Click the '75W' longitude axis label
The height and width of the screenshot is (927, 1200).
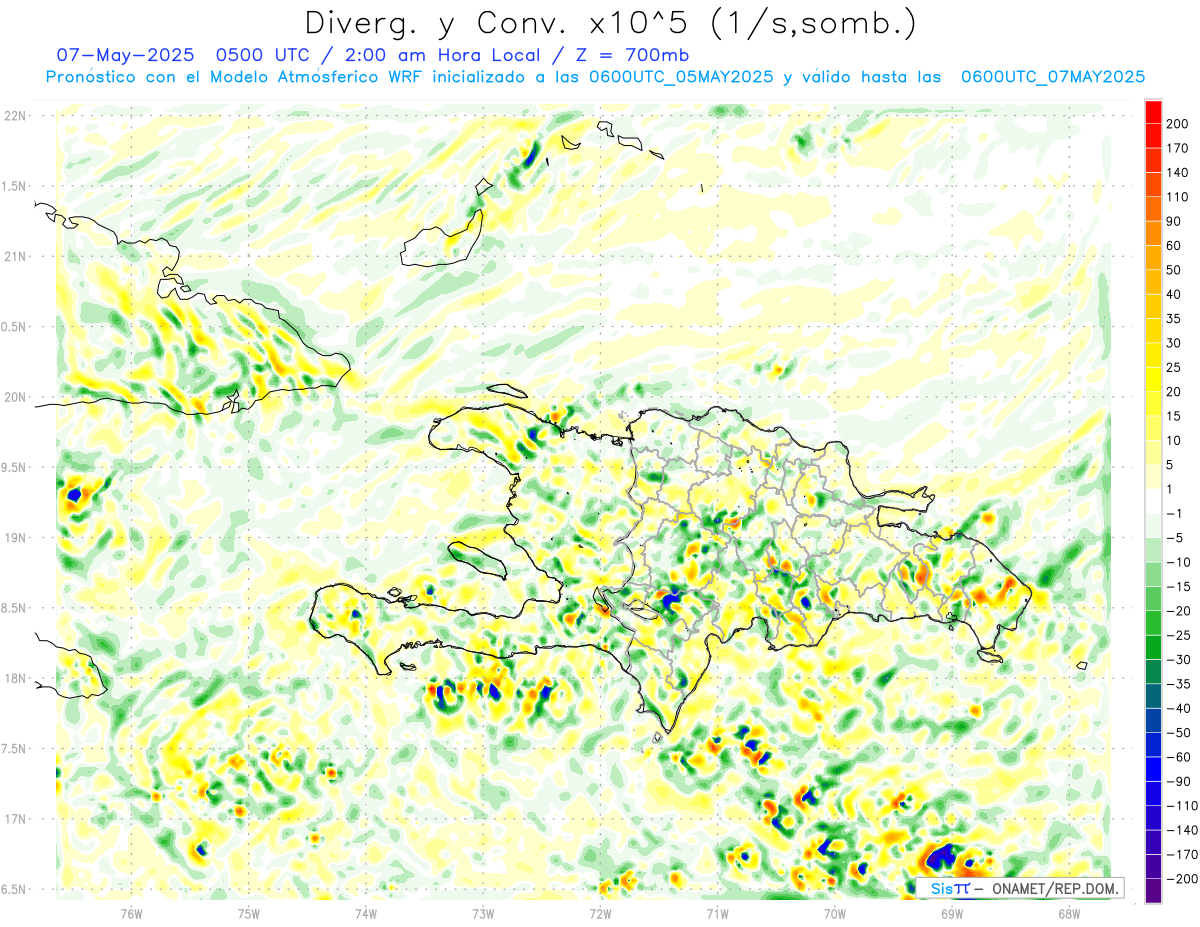(249, 912)
